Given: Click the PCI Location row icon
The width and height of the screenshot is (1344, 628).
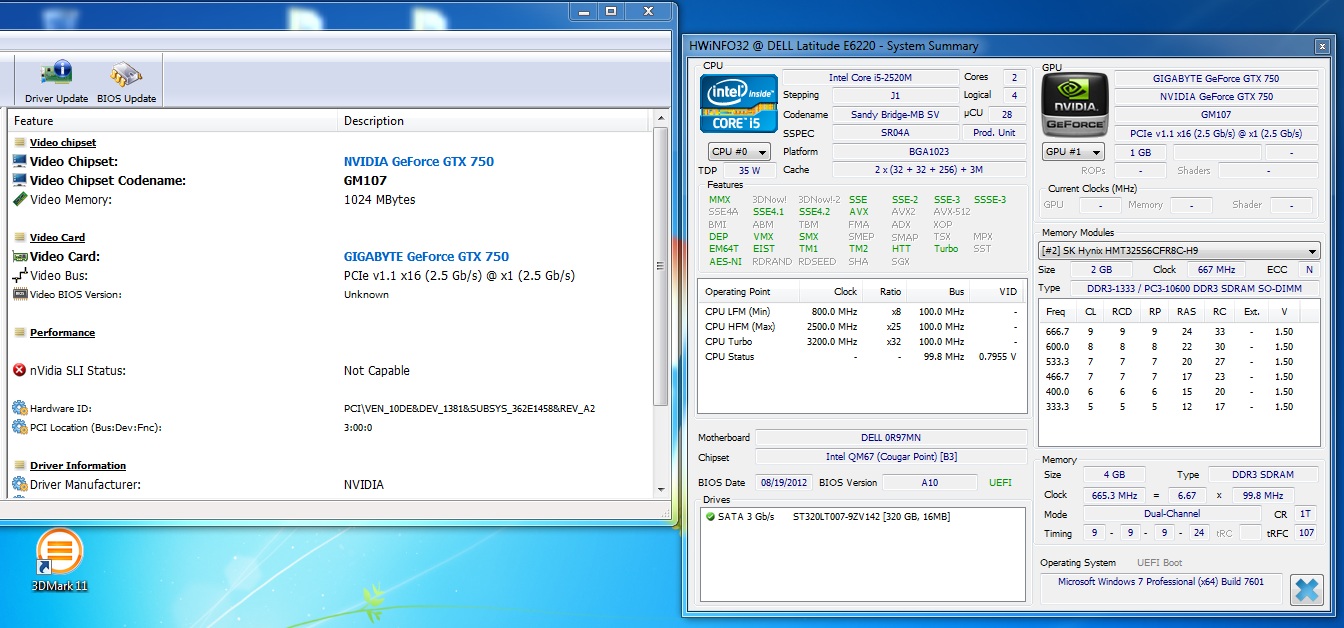Looking at the screenshot, I should tap(19, 427).
